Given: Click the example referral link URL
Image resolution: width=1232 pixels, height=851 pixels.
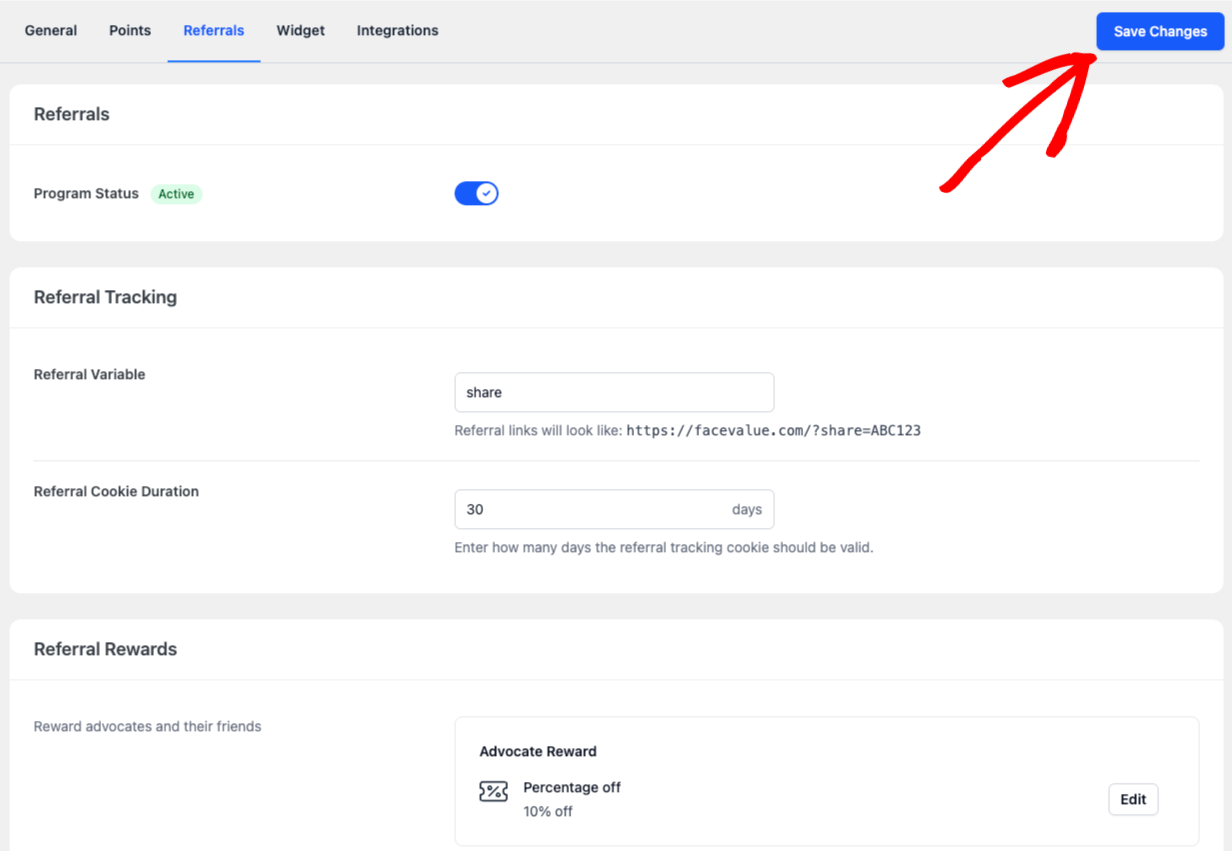Looking at the screenshot, I should pos(773,431).
